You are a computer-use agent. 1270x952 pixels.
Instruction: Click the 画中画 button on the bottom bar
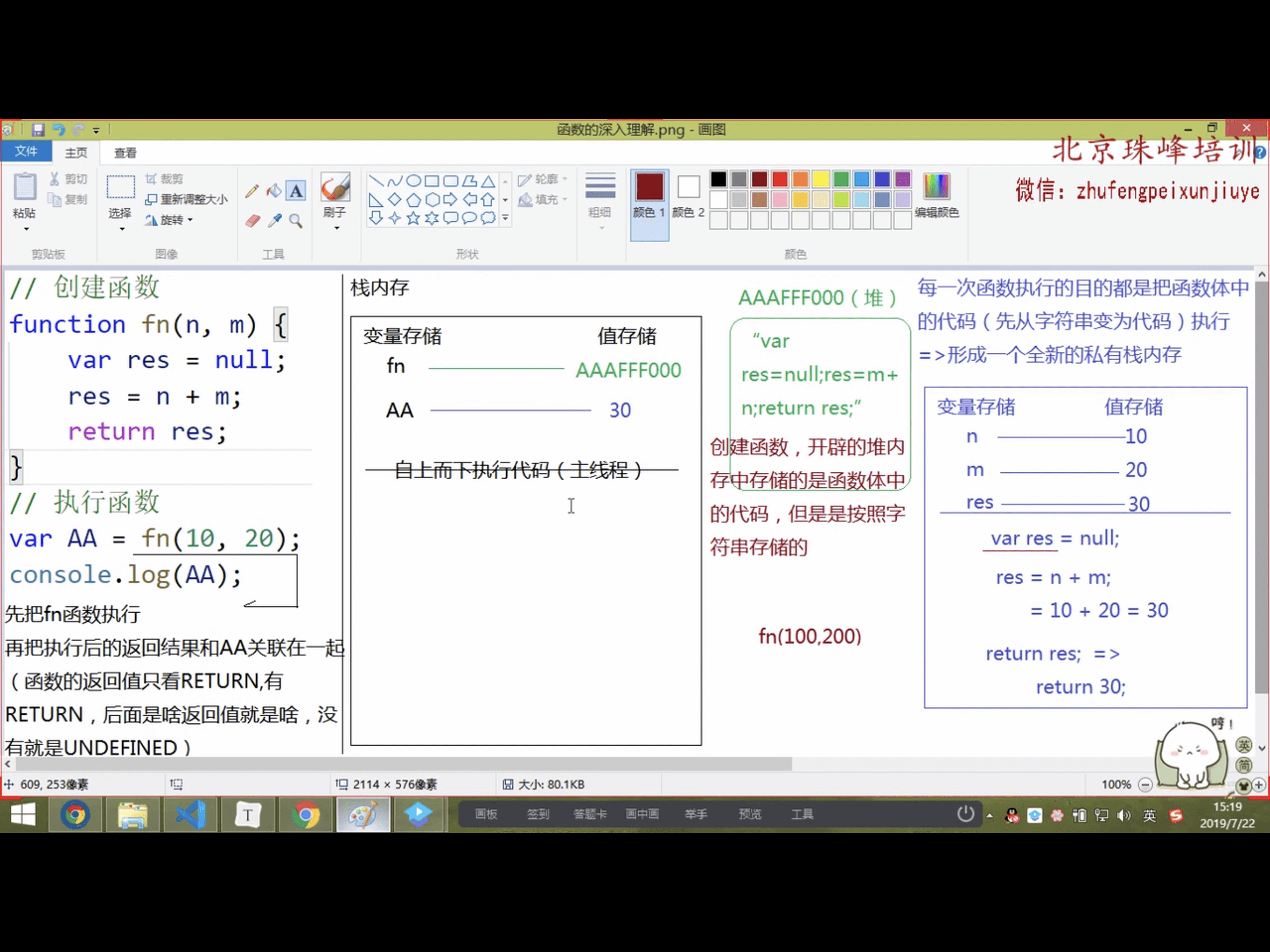(x=642, y=813)
